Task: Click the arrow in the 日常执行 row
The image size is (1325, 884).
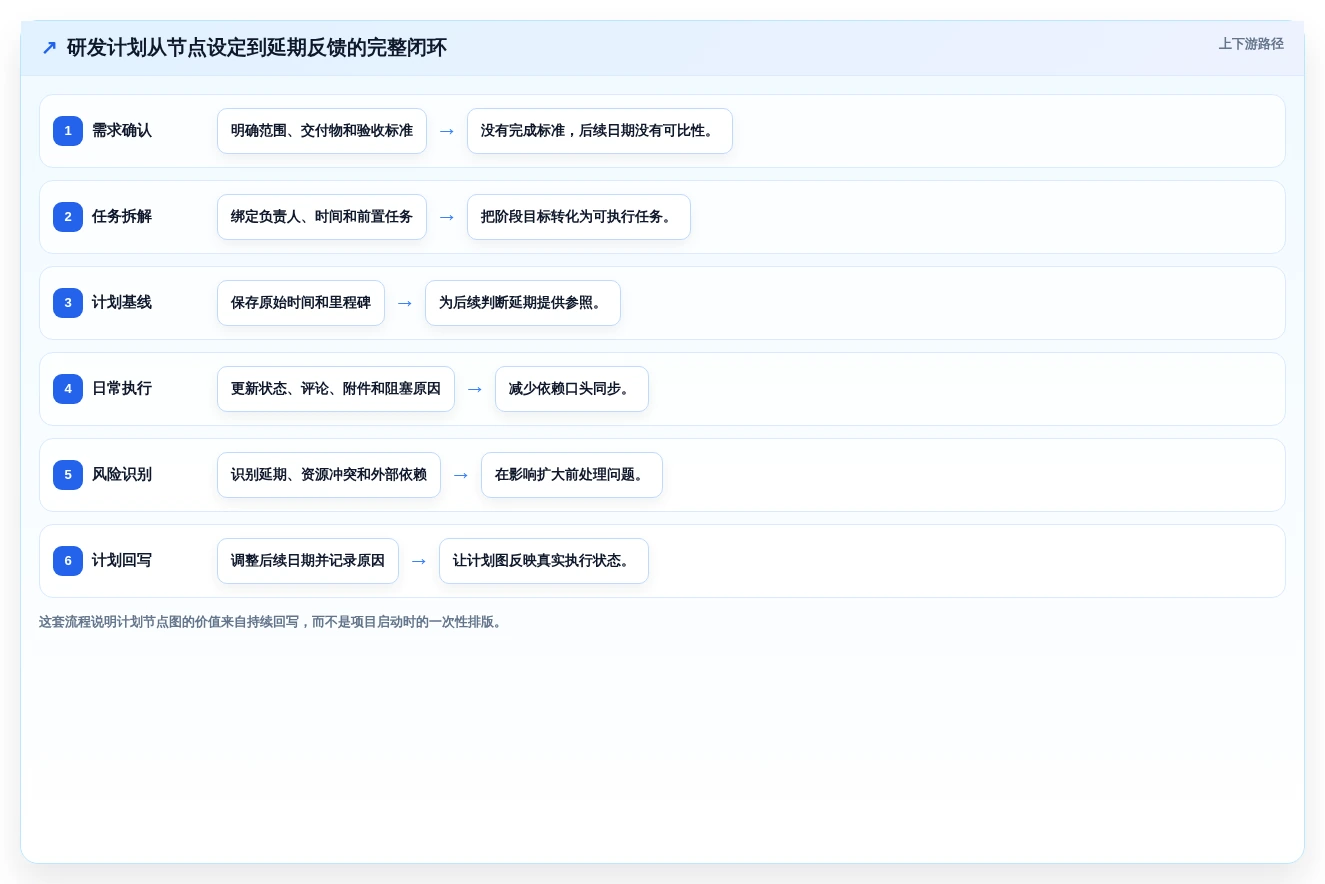Action: (475, 389)
